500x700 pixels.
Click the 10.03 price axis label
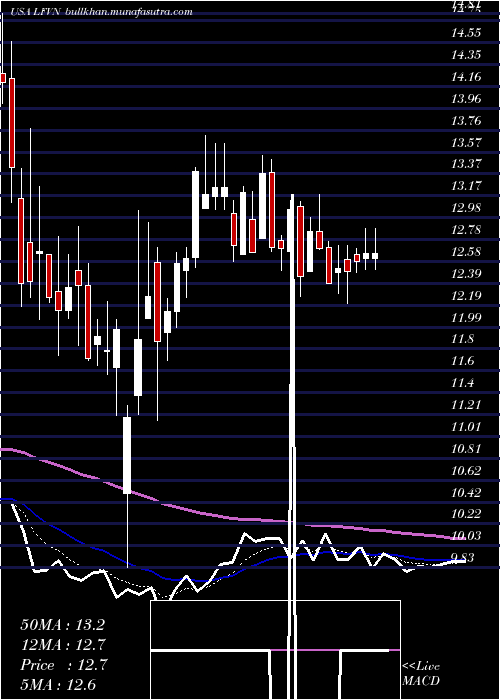[x=466, y=535]
